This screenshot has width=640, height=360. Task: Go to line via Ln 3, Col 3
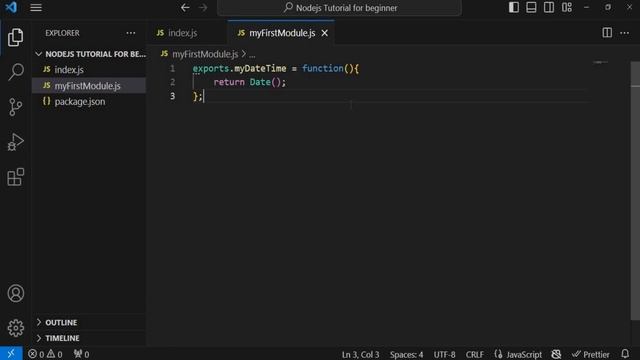pos(360,354)
